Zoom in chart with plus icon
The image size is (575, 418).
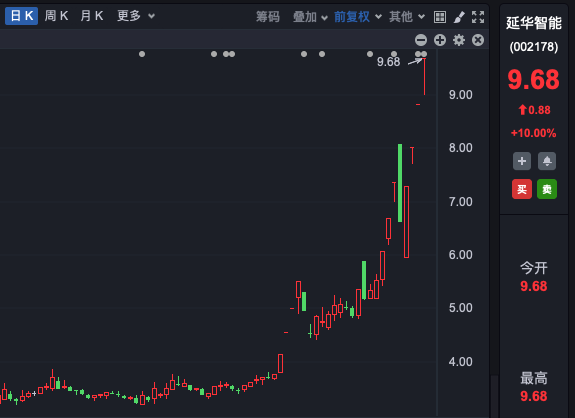(x=440, y=40)
